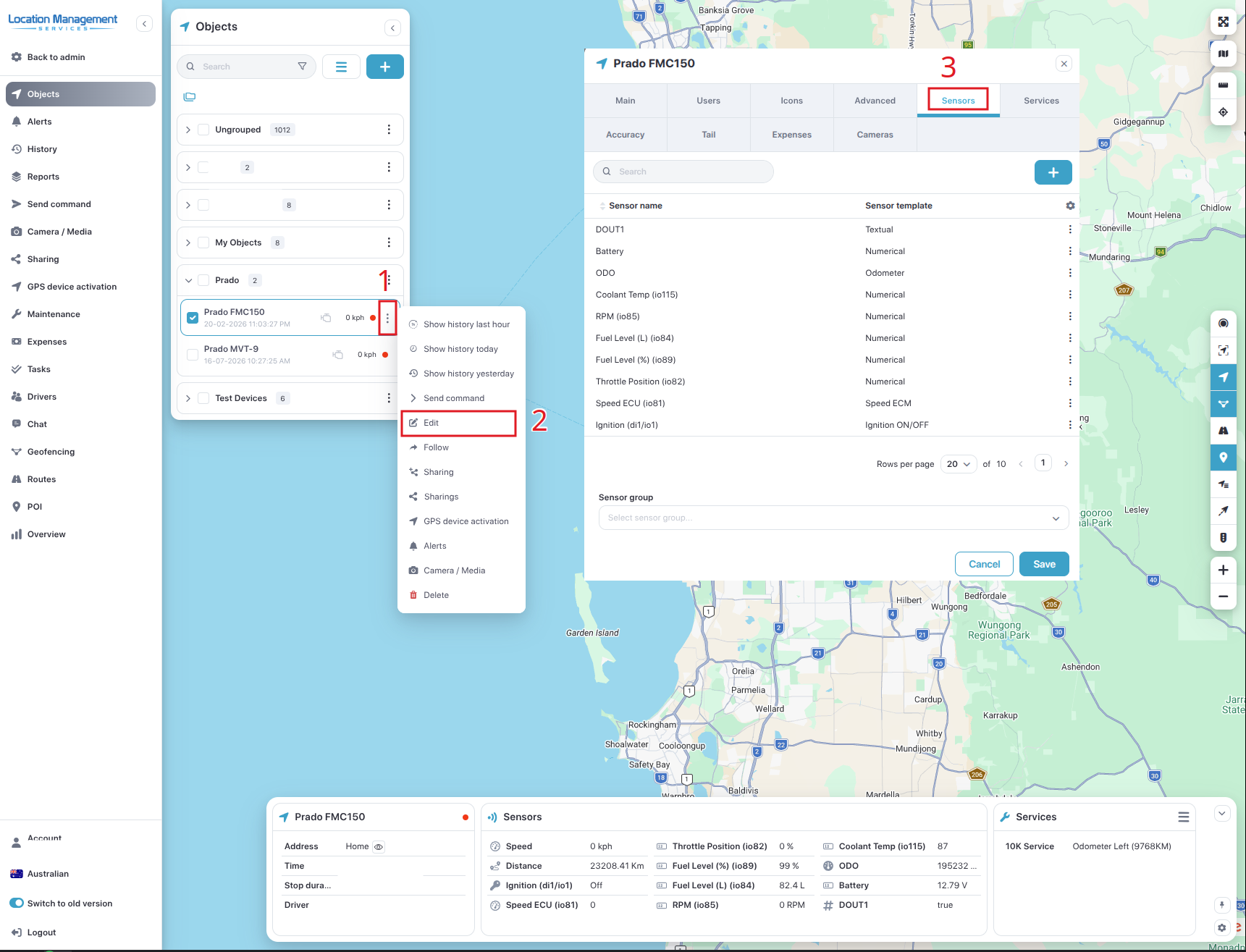Click the locate position crosshair icon
This screenshot has width=1246, height=952.
click(x=1223, y=112)
